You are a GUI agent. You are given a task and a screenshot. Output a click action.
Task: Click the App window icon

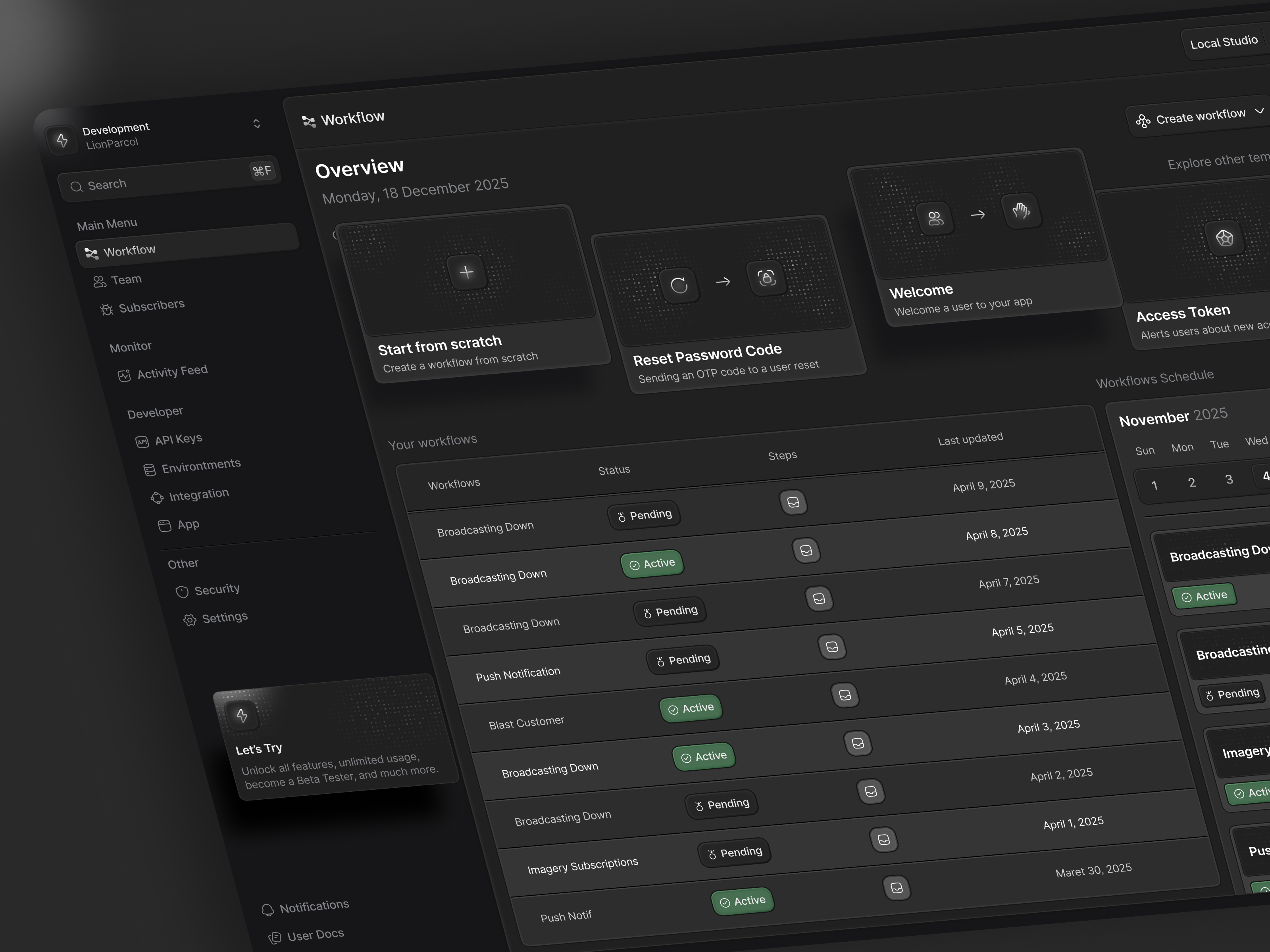165,526
